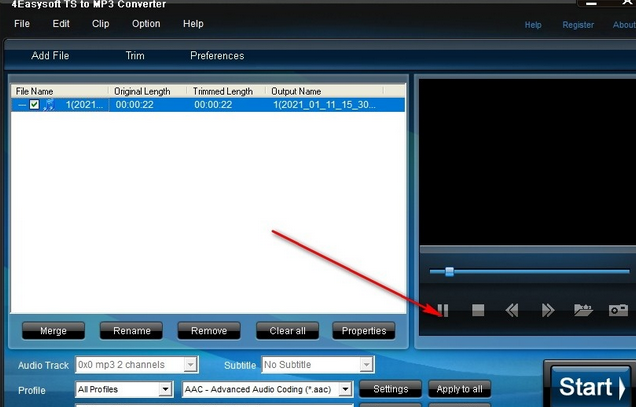Screen dimensions: 636x407
Task: Click the Trimmed Length column header
Action: pyautogui.click(x=226, y=91)
